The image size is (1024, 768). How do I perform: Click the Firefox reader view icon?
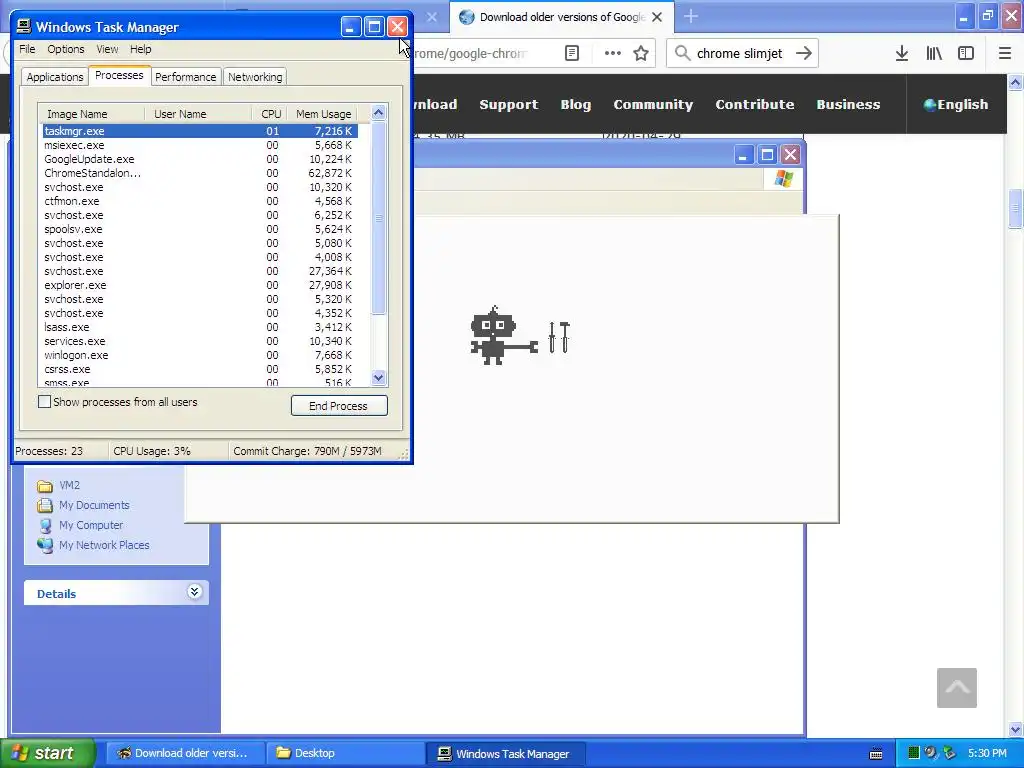[x=571, y=54]
